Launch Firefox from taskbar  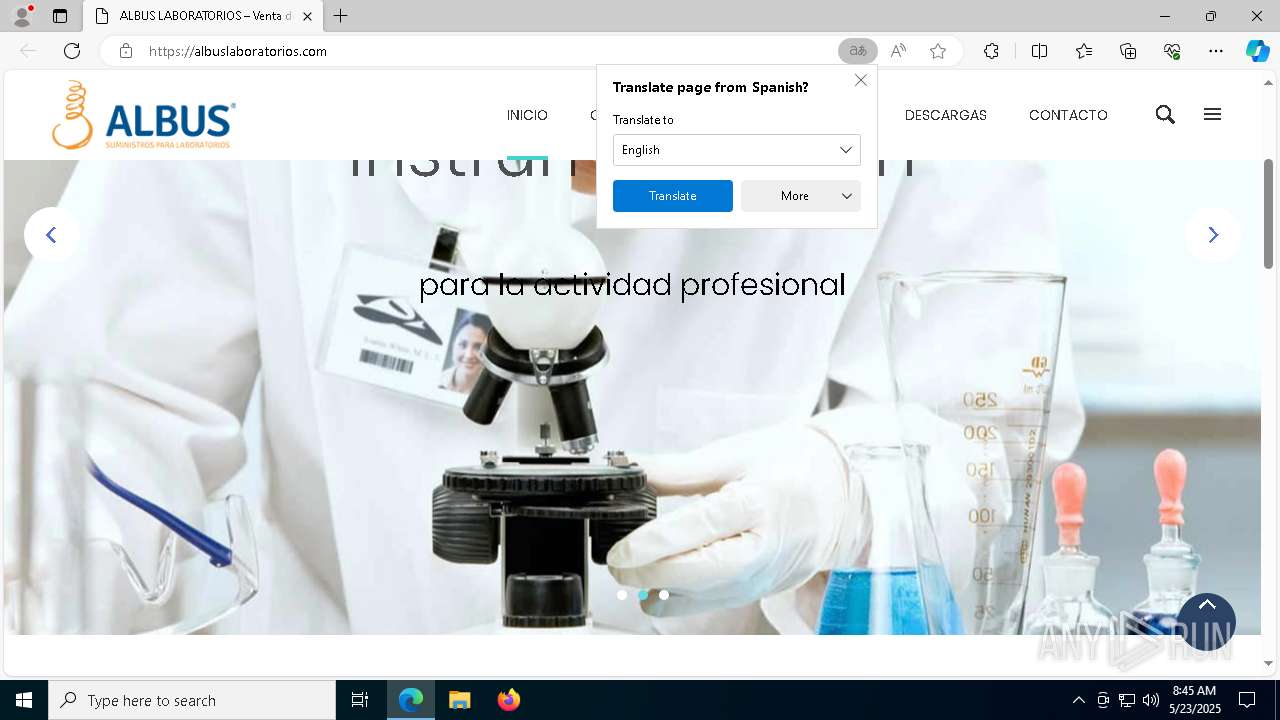[509, 700]
